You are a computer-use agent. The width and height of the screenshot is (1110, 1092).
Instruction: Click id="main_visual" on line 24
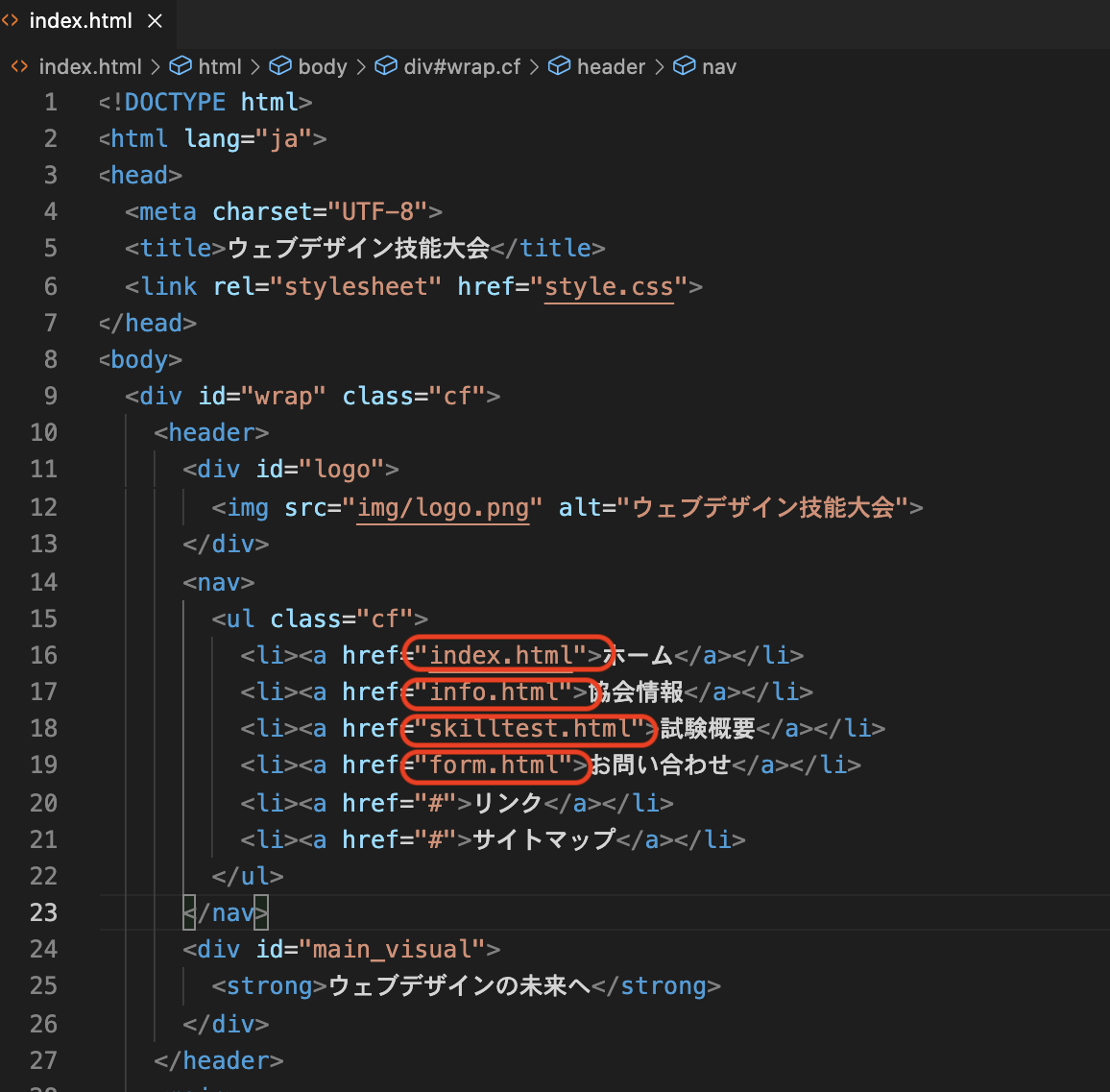click(371, 949)
